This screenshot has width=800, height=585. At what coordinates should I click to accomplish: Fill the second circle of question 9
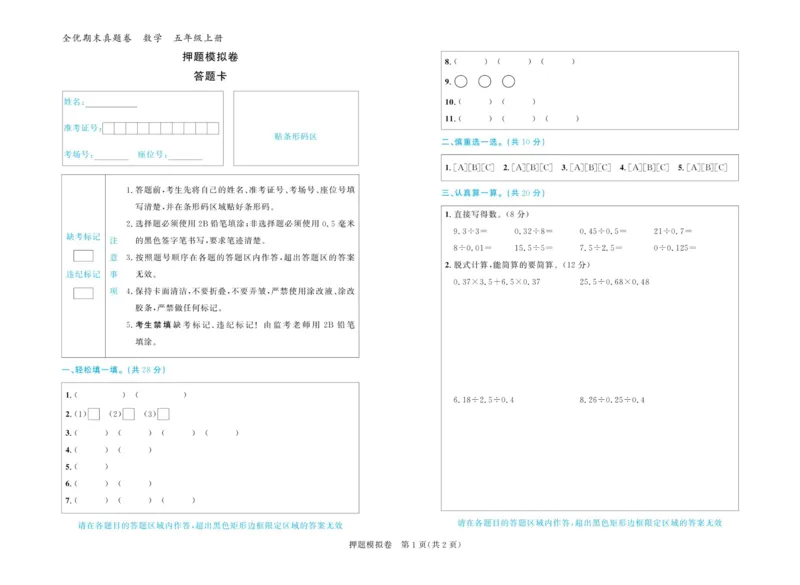(485, 81)
